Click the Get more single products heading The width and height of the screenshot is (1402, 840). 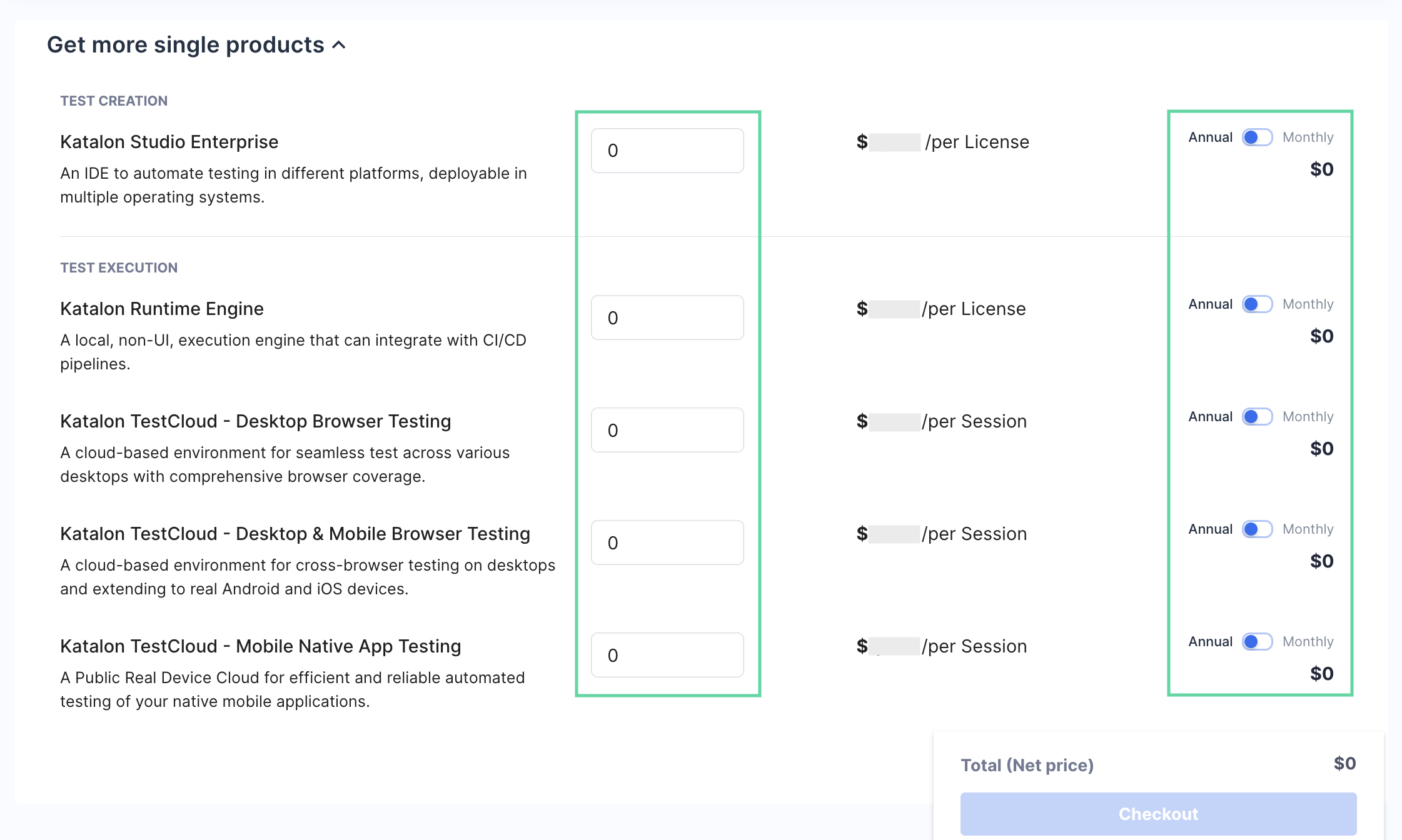(x=185, y=45)
